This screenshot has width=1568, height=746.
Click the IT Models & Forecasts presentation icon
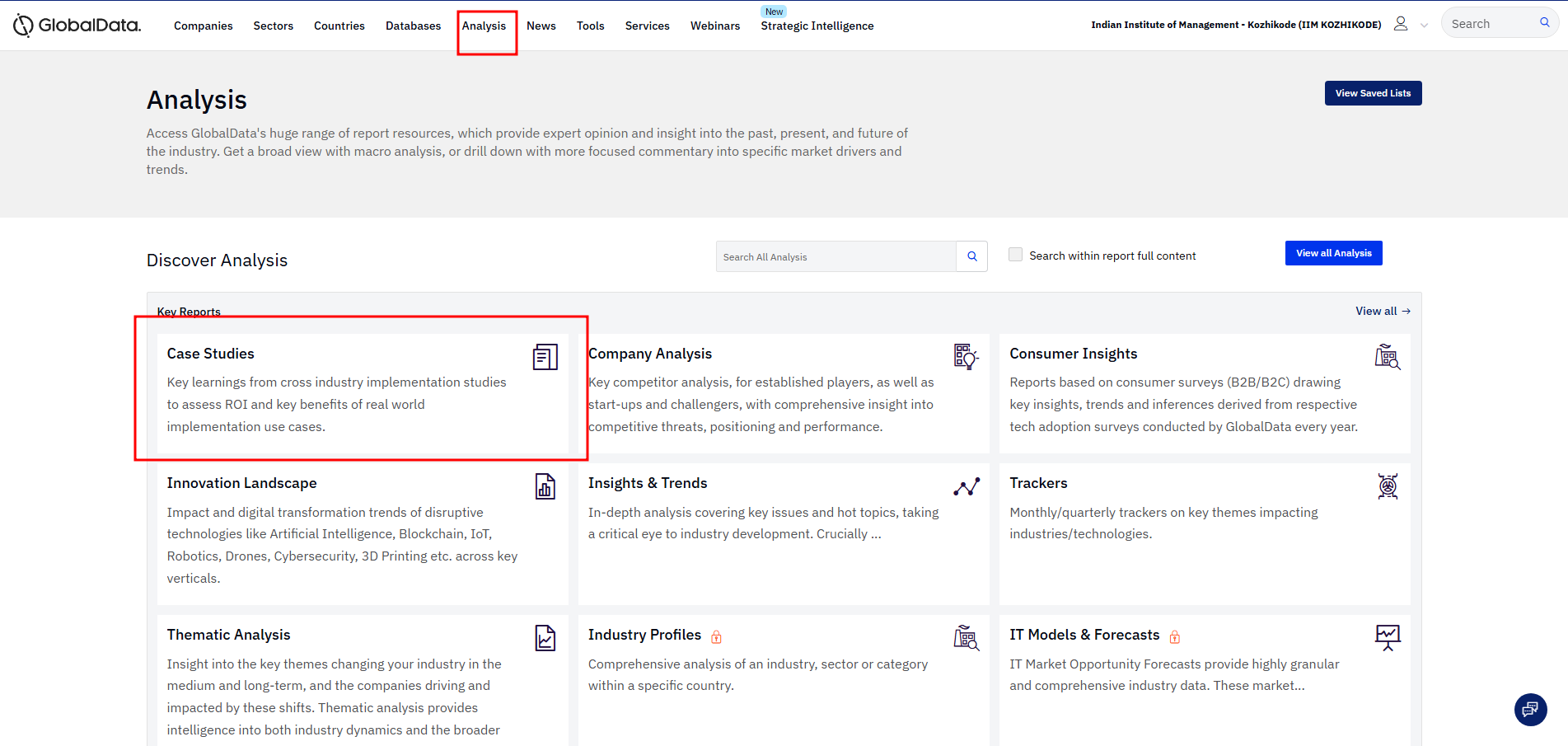point(1388,637)
